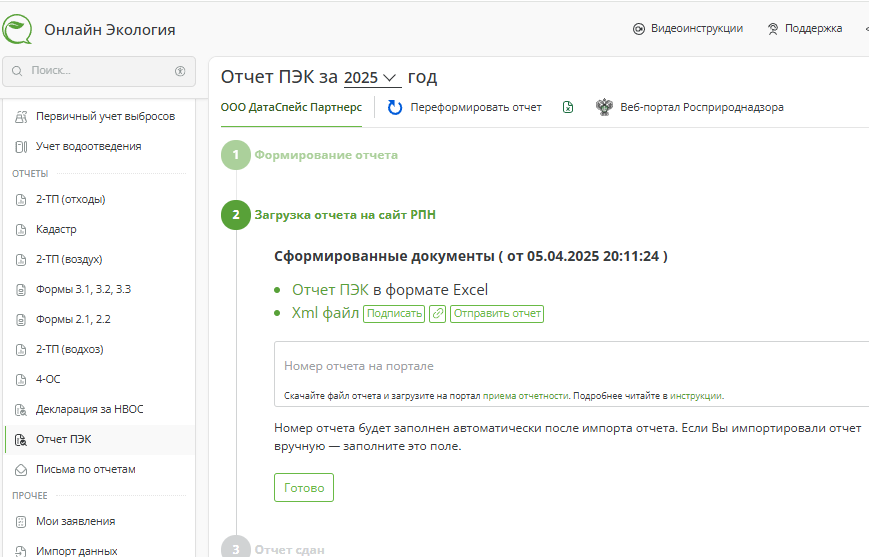
Task: Click the icon at right of search box
Action: [x=180, y=71]
